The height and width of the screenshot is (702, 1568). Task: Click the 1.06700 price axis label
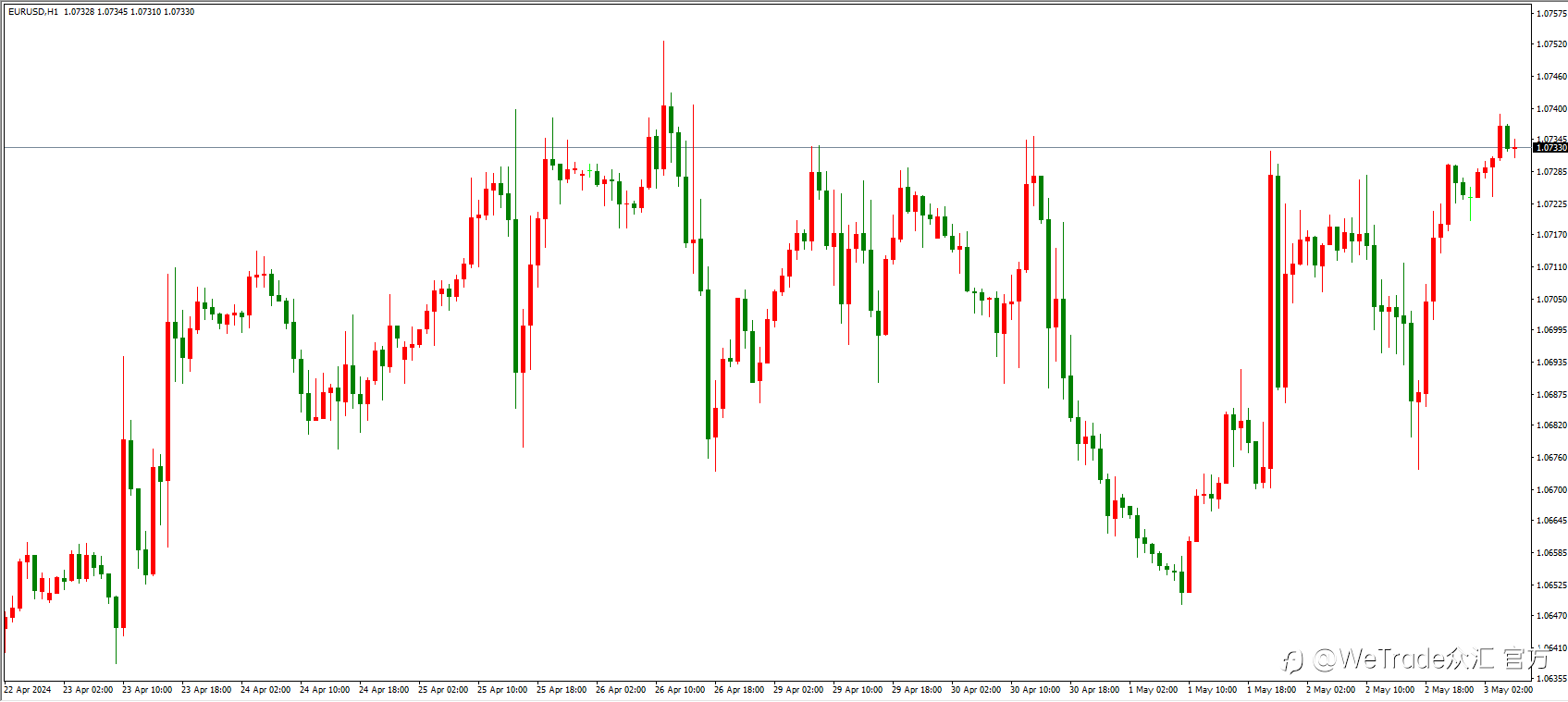[1551, 490]
